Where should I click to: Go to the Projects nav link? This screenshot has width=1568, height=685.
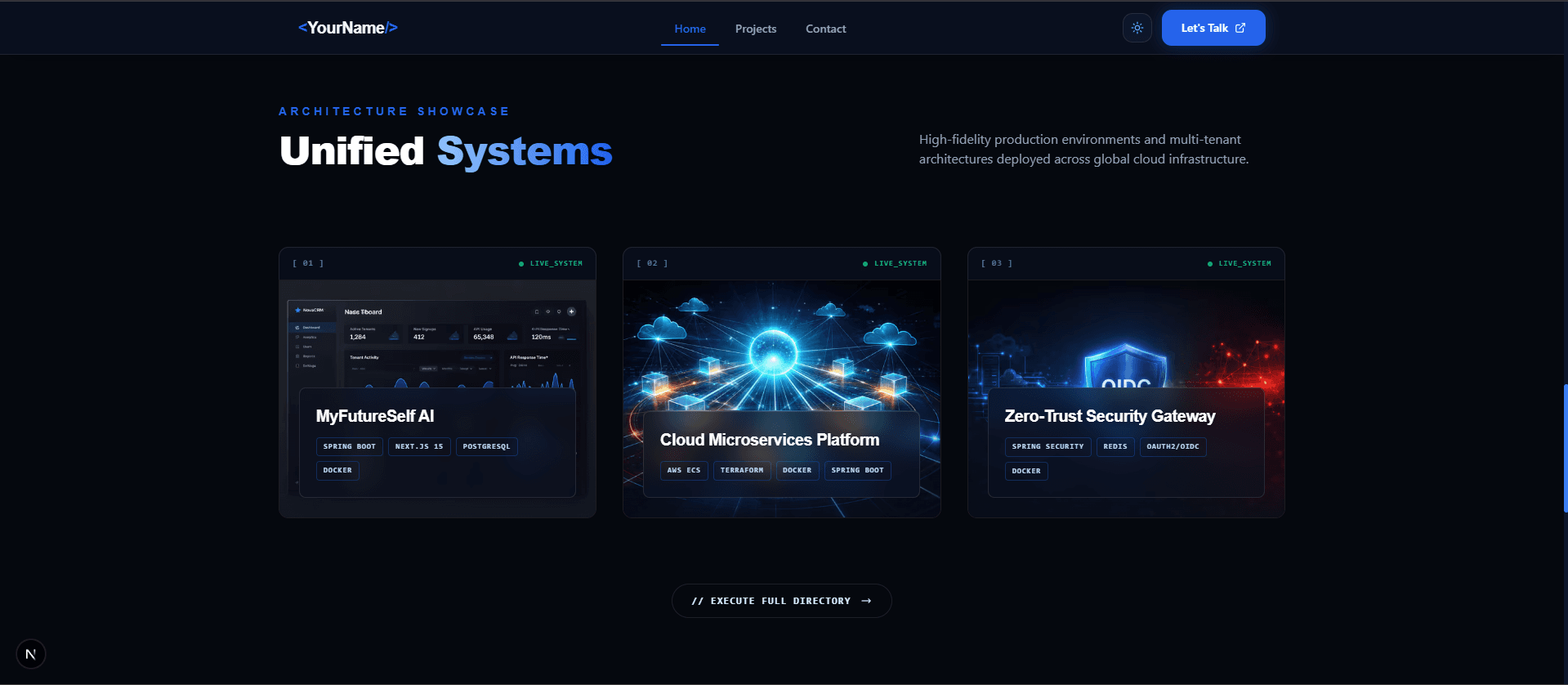pos(756,29)
